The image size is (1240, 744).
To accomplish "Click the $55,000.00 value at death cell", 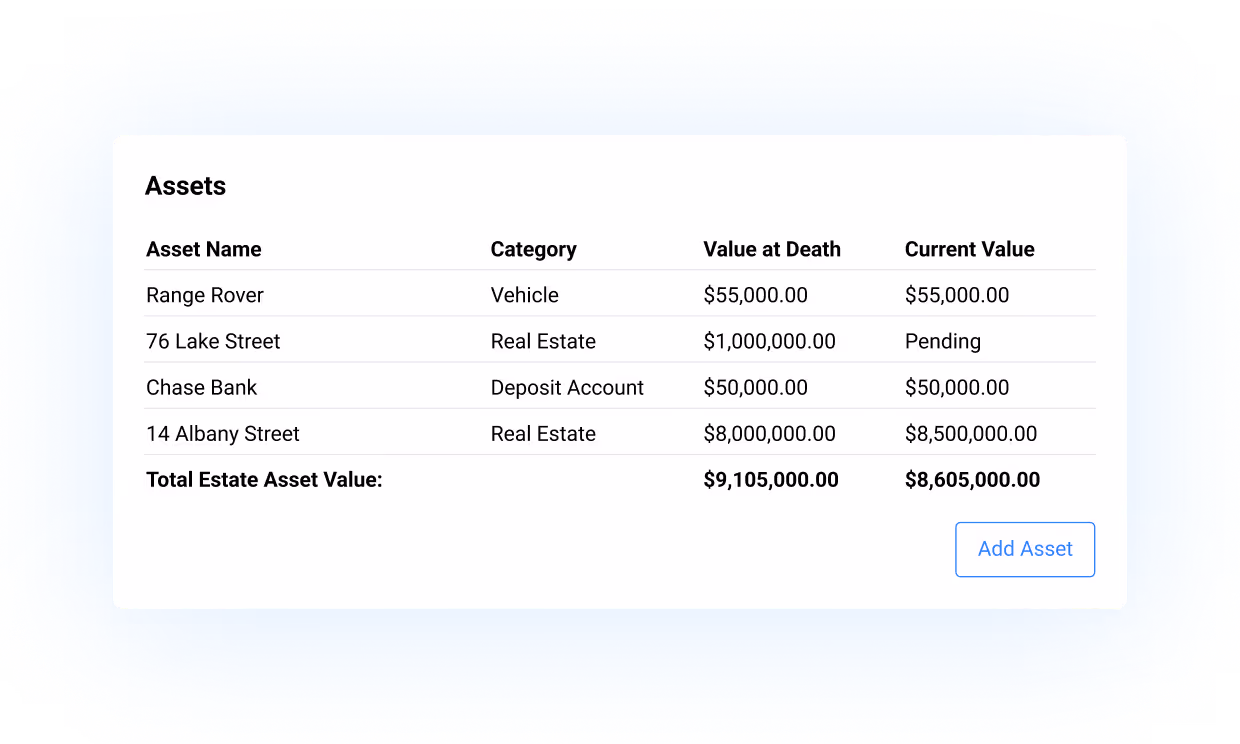I will [x=756, y=295].
